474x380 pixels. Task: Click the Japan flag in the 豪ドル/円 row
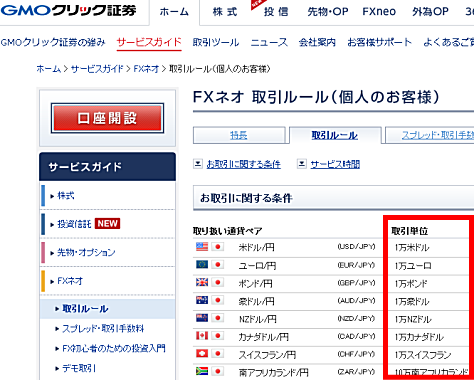pos(218,300)
